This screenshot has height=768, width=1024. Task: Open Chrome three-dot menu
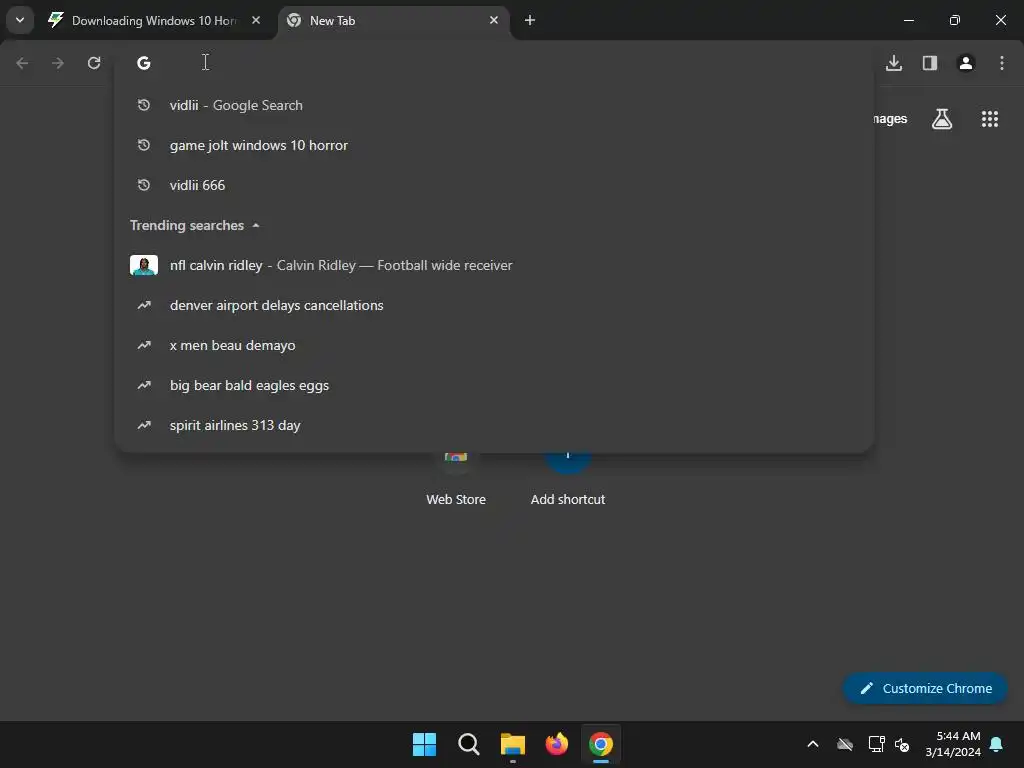pyautogui.click(x=1002, y=63)
